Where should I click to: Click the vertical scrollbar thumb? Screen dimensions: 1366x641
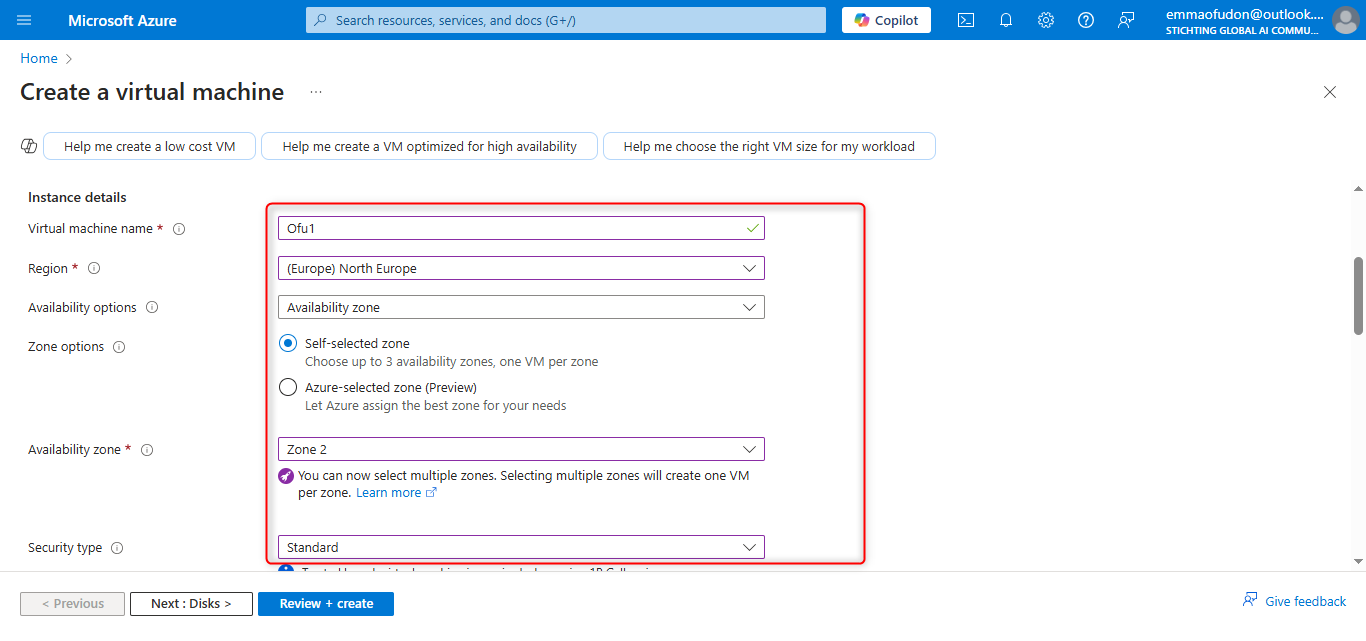click(x=1358, y=295)
